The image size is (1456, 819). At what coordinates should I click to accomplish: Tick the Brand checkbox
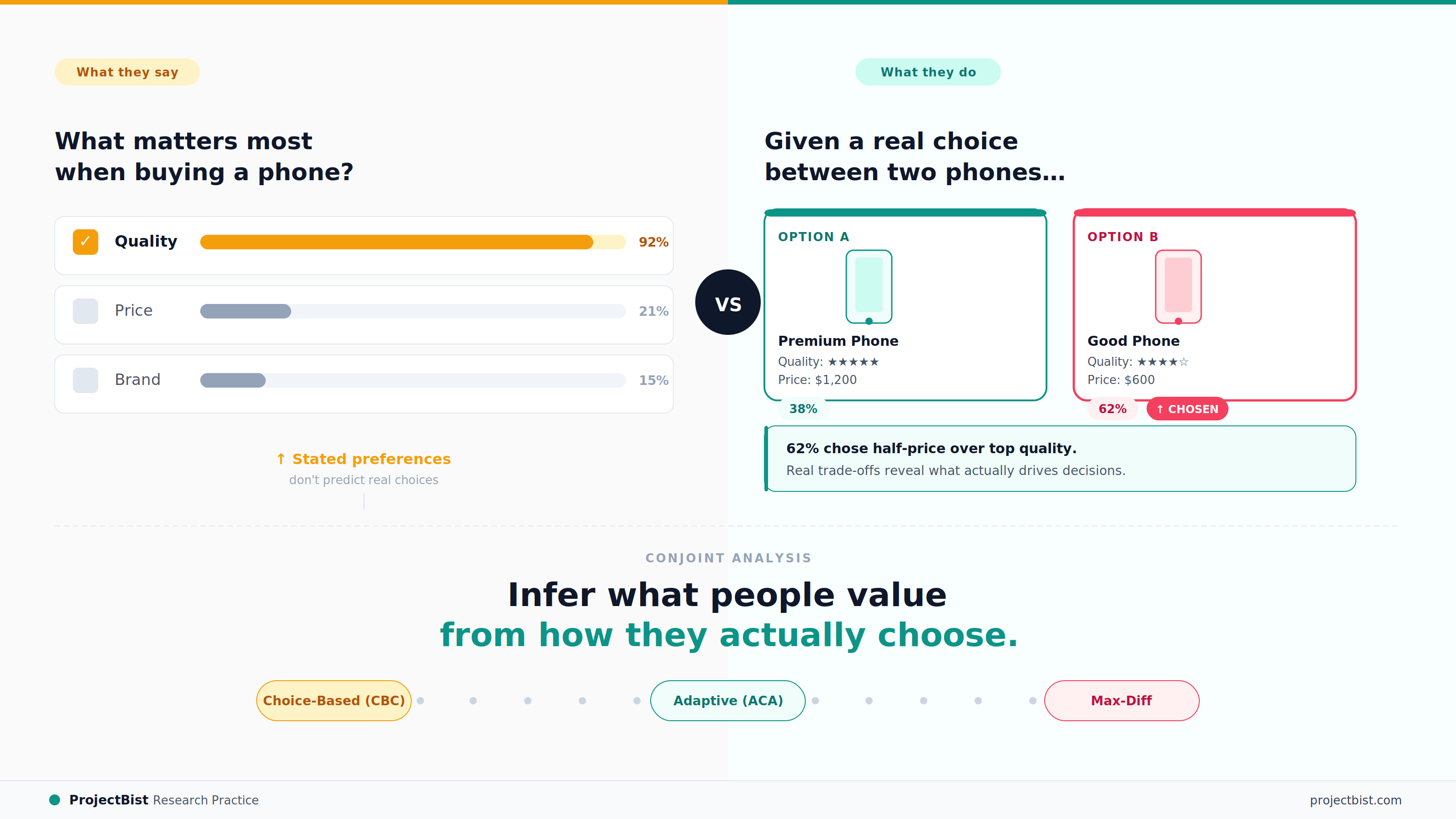pyautogui.click(x=86, y=380)
